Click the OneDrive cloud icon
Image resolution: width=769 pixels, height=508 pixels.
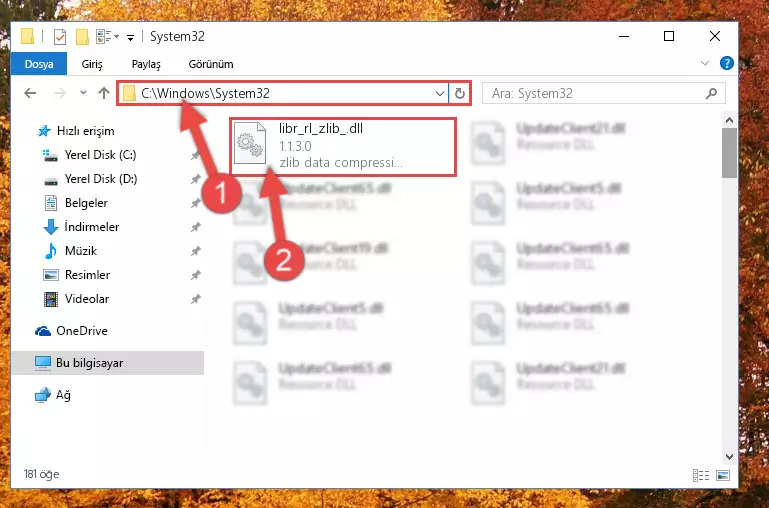pyautogui.click(x=43, y=331)
